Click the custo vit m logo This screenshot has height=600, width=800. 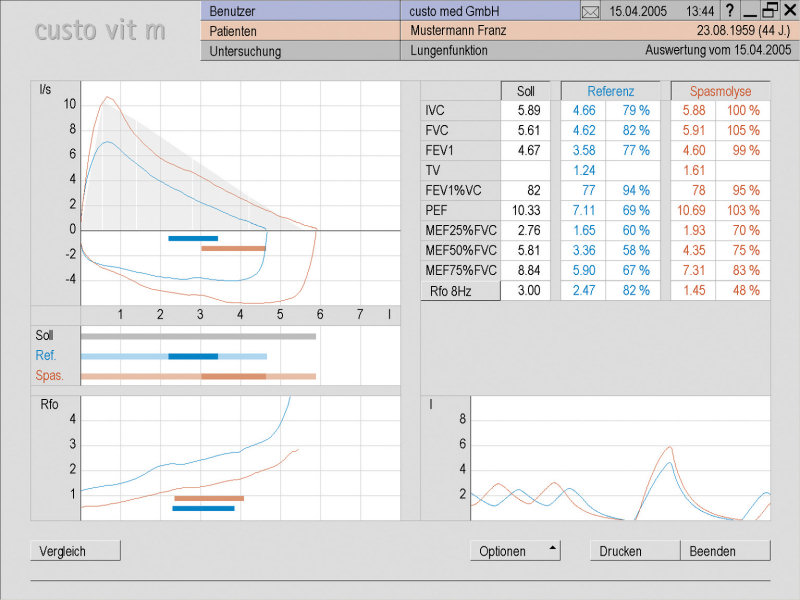tap(100, 30)
